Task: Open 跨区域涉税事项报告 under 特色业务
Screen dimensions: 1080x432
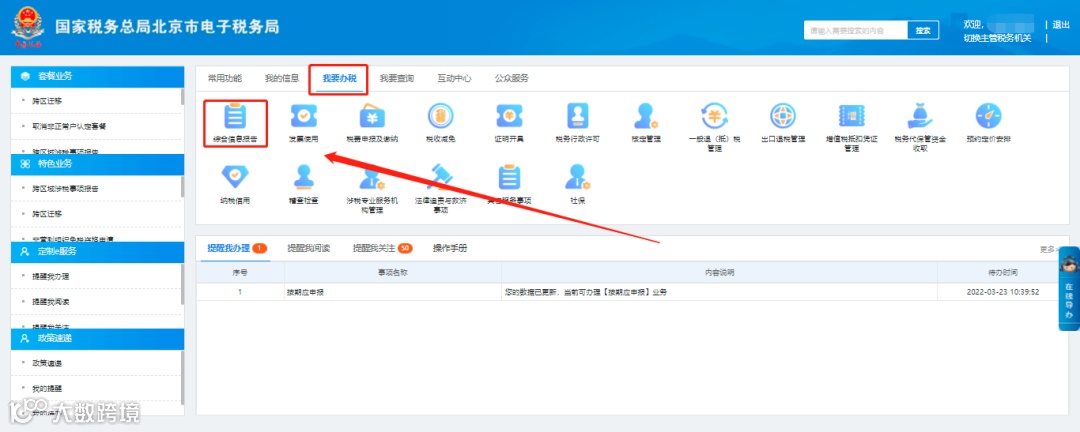Action: click(x=65, y=188)
